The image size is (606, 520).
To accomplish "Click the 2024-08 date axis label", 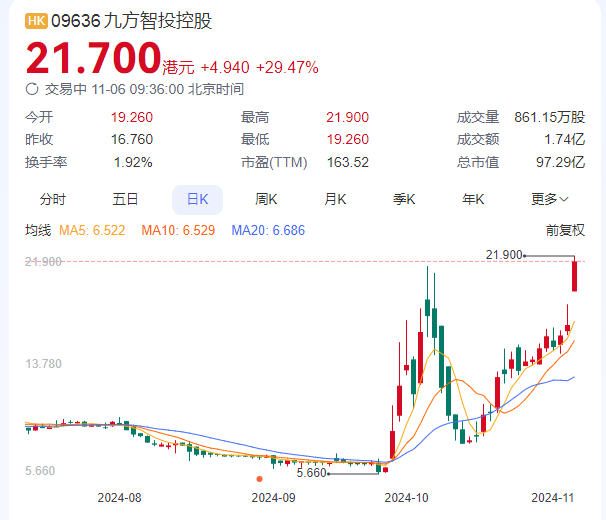I will pos(119,498).
